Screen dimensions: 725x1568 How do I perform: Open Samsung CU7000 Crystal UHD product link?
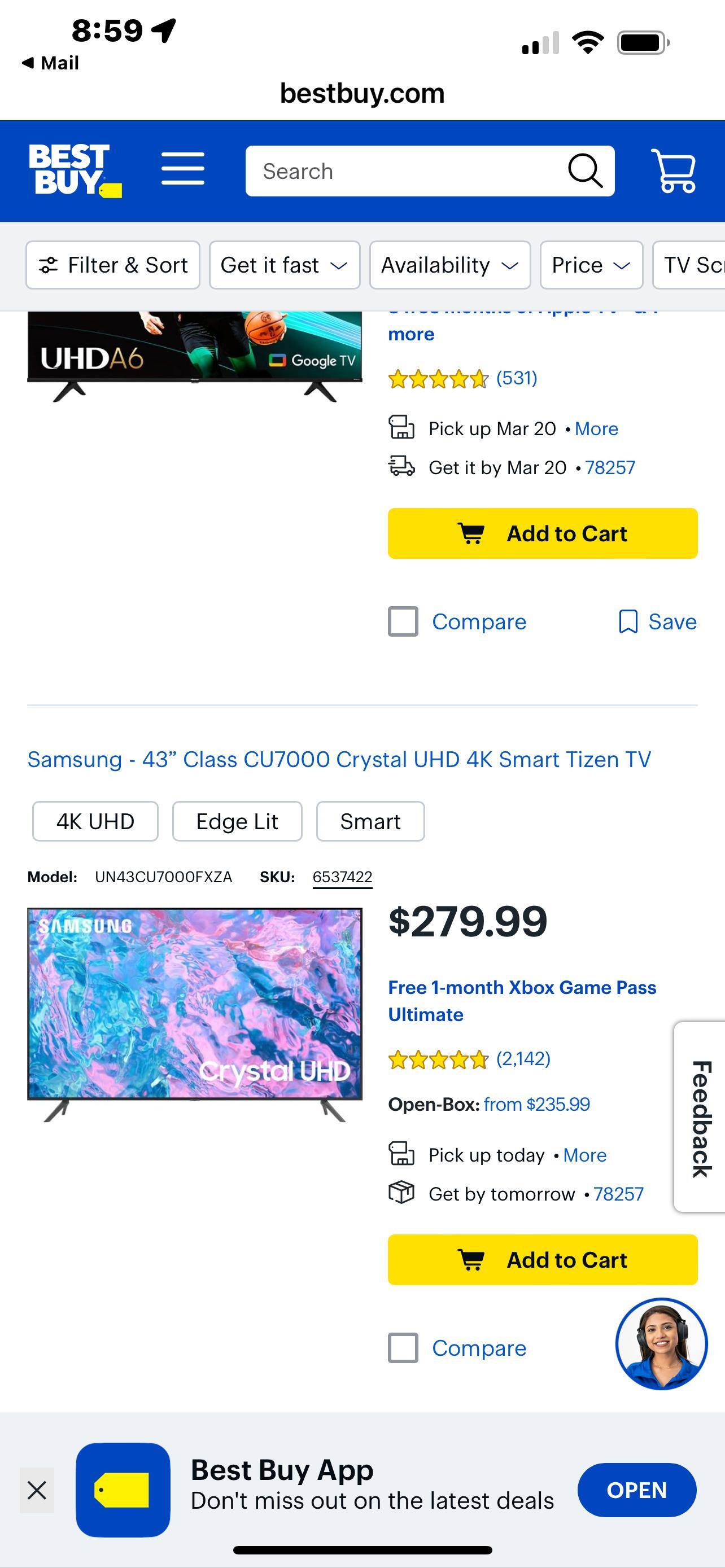[x=339, y=760]
